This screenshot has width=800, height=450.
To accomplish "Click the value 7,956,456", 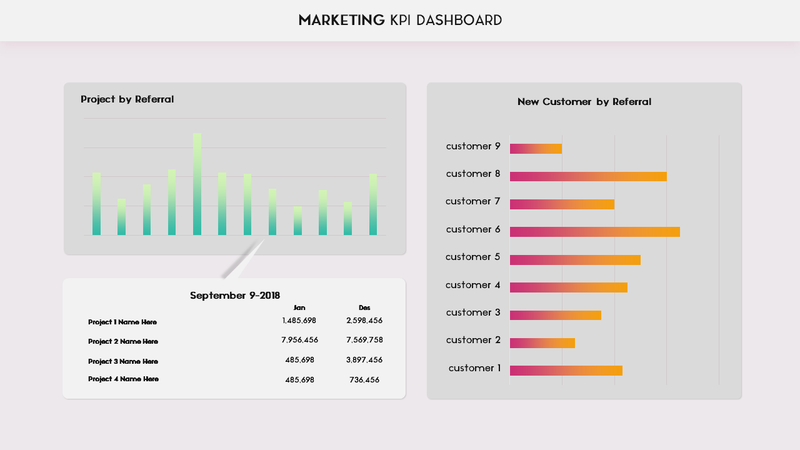I will pos(299,340).
